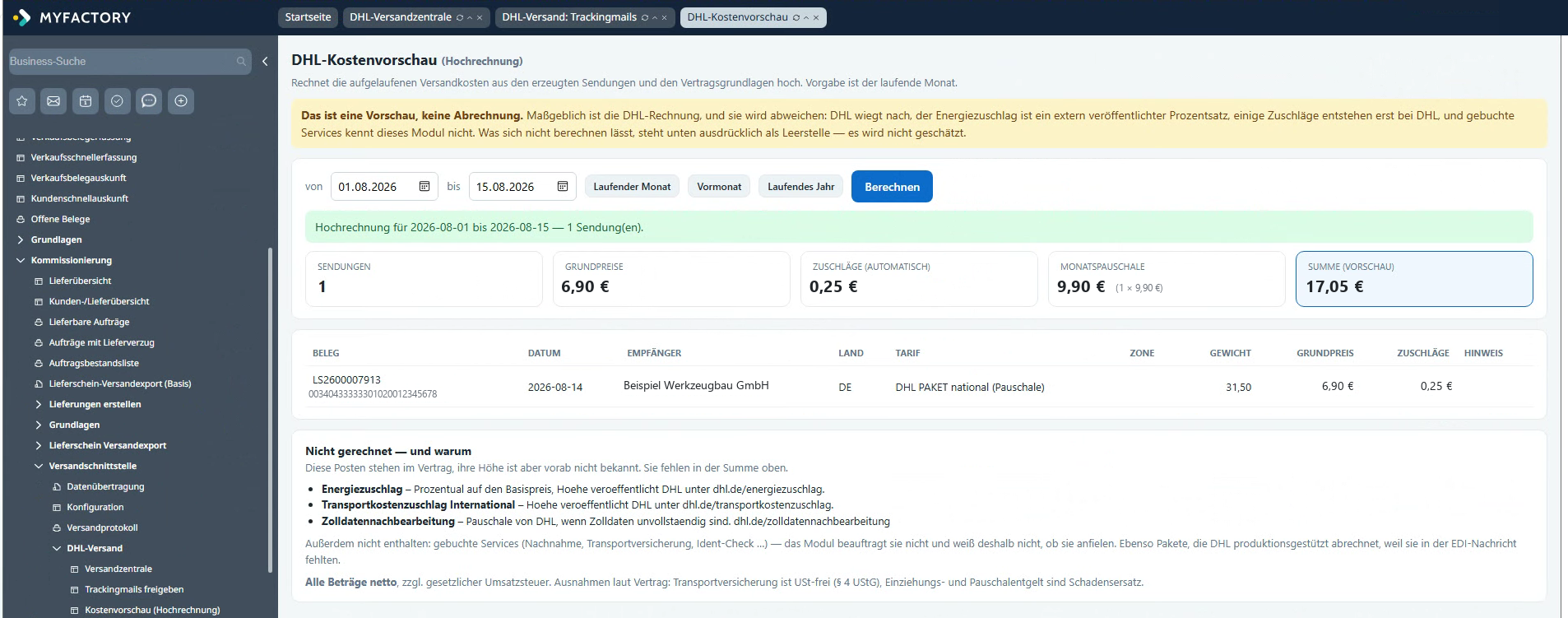Click the tariff DHL PAKET national (Pauschale)

970,388
